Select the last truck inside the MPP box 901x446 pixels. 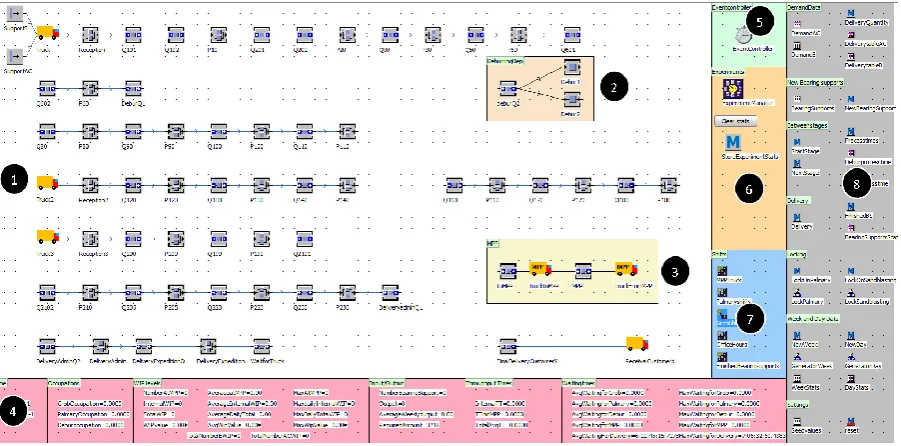click(626, 269)
